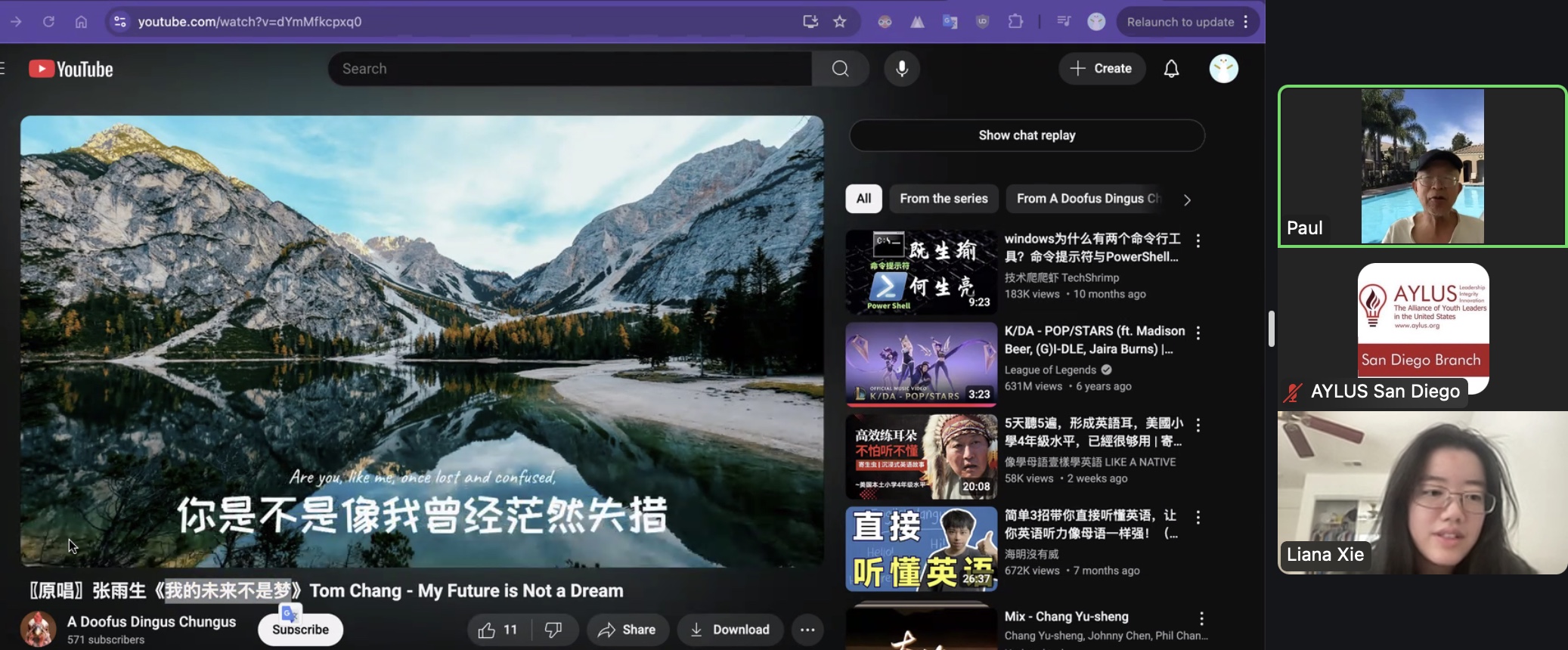Open the Chrome three-dot menu

click(x=1247, y=22)
